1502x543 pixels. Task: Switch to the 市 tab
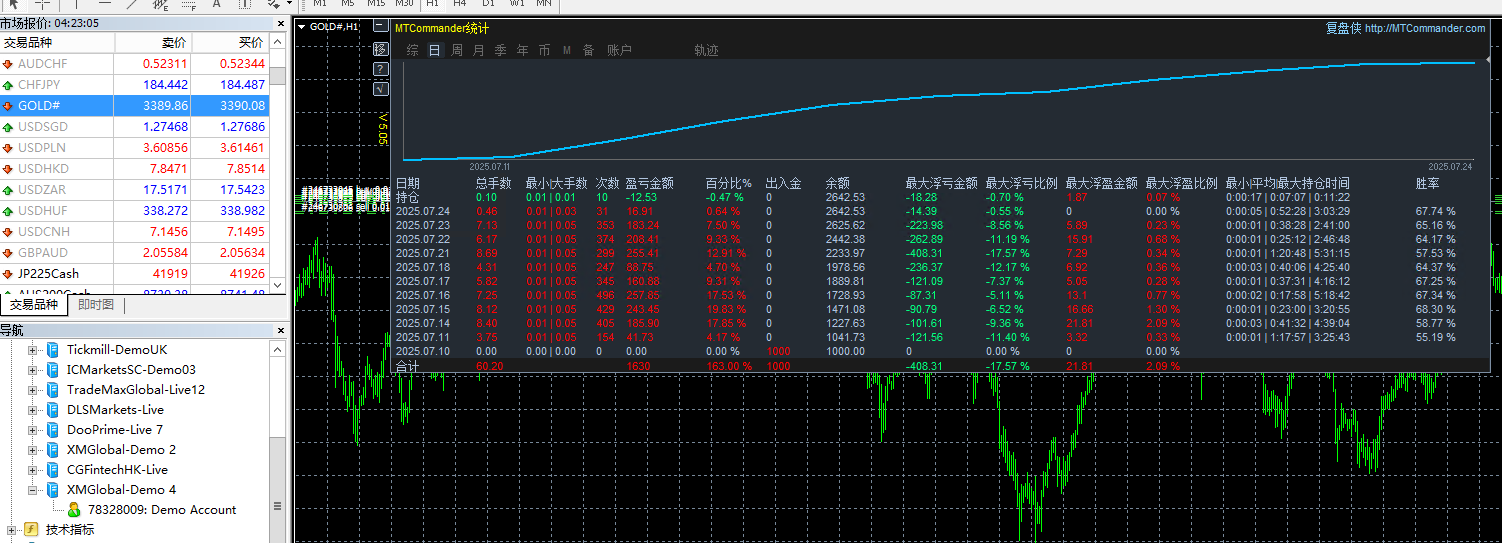tap(544, 50)
